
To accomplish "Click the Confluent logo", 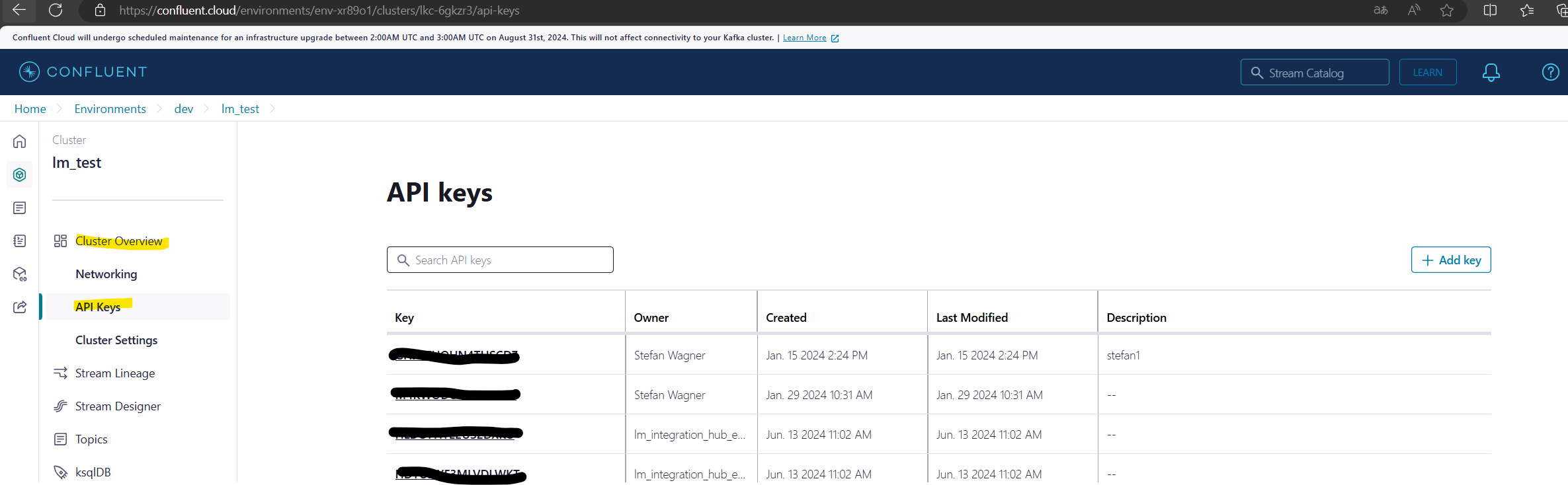I will coord(83,71).
